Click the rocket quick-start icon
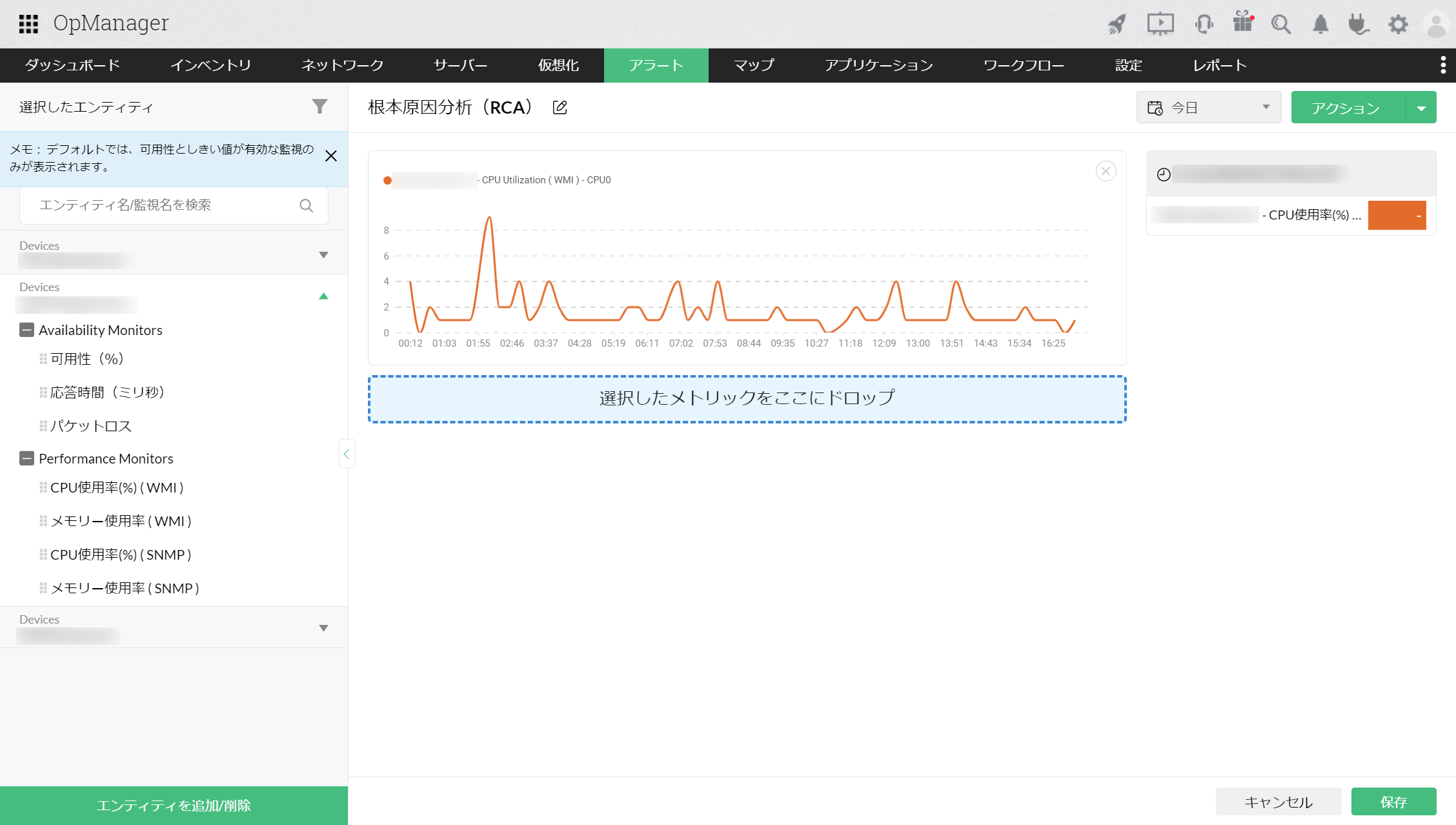Screen dimensions: 1456x825 click(1117, 24)
